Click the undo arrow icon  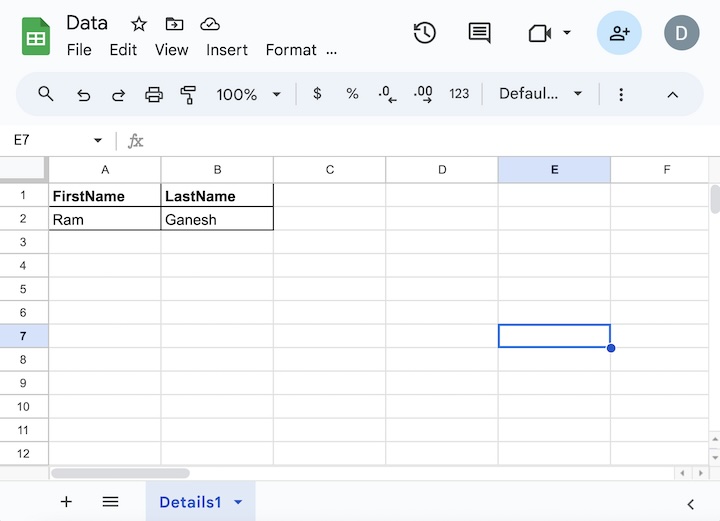[x=83, y=94]
